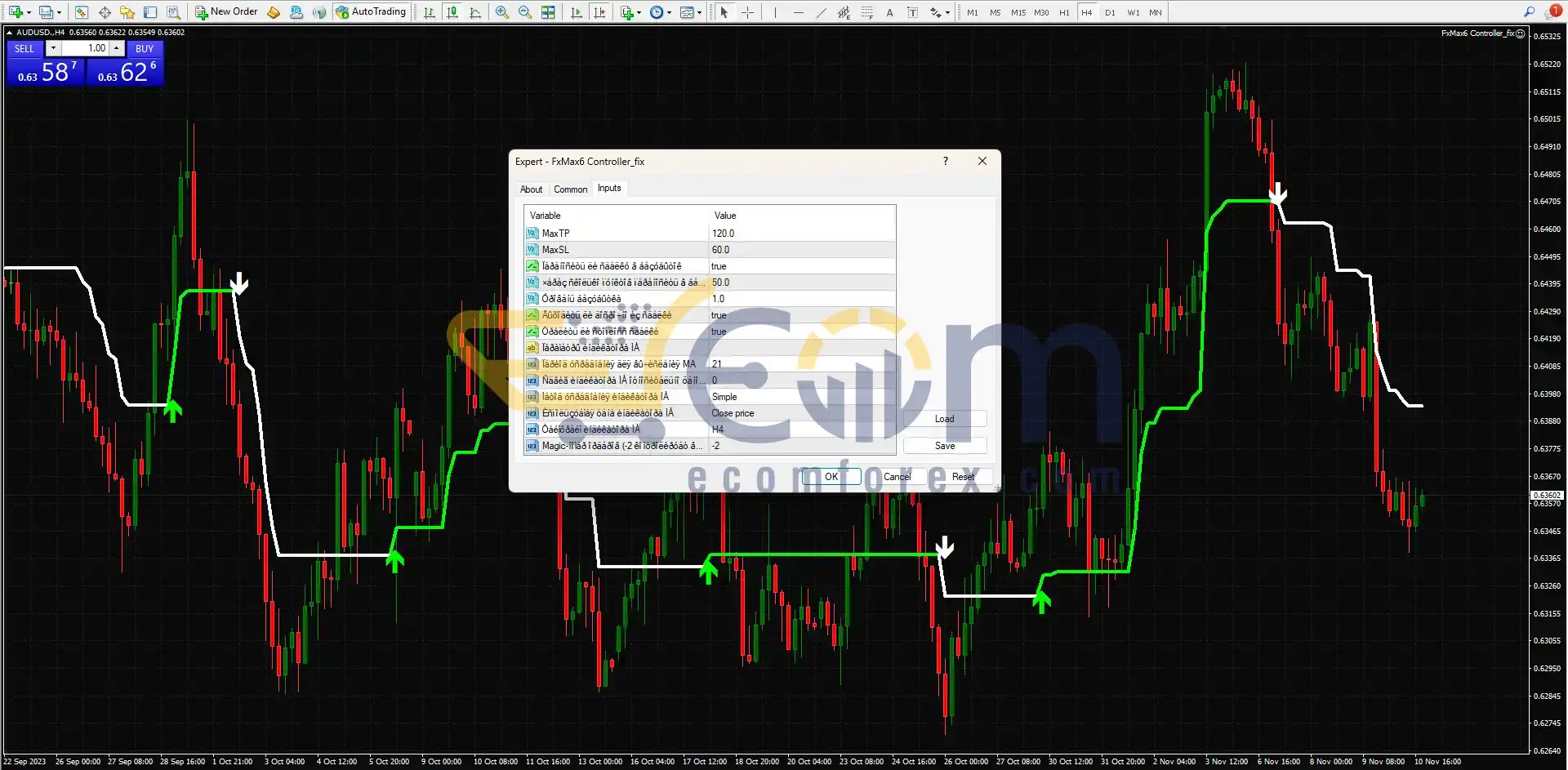Image resolution: width=1568 pixels, height=770 pixels.
Task: Select the cursor arrow tool
Action: click(x=724, y=12)
